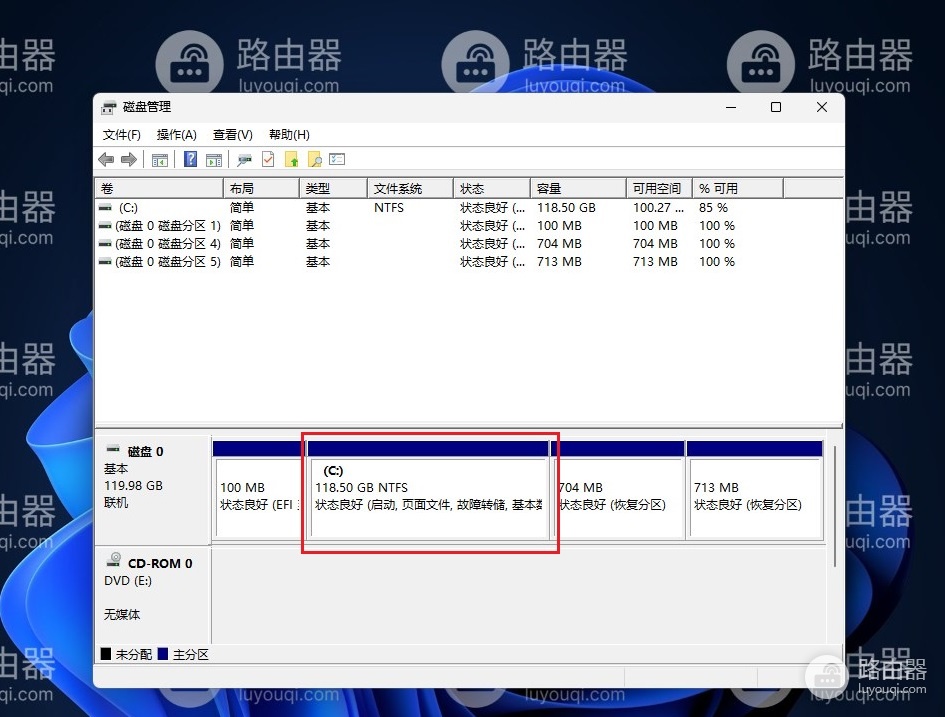Sort by the 卷 column header
Viewport: 945px width, 717px height.
(159, 189)
